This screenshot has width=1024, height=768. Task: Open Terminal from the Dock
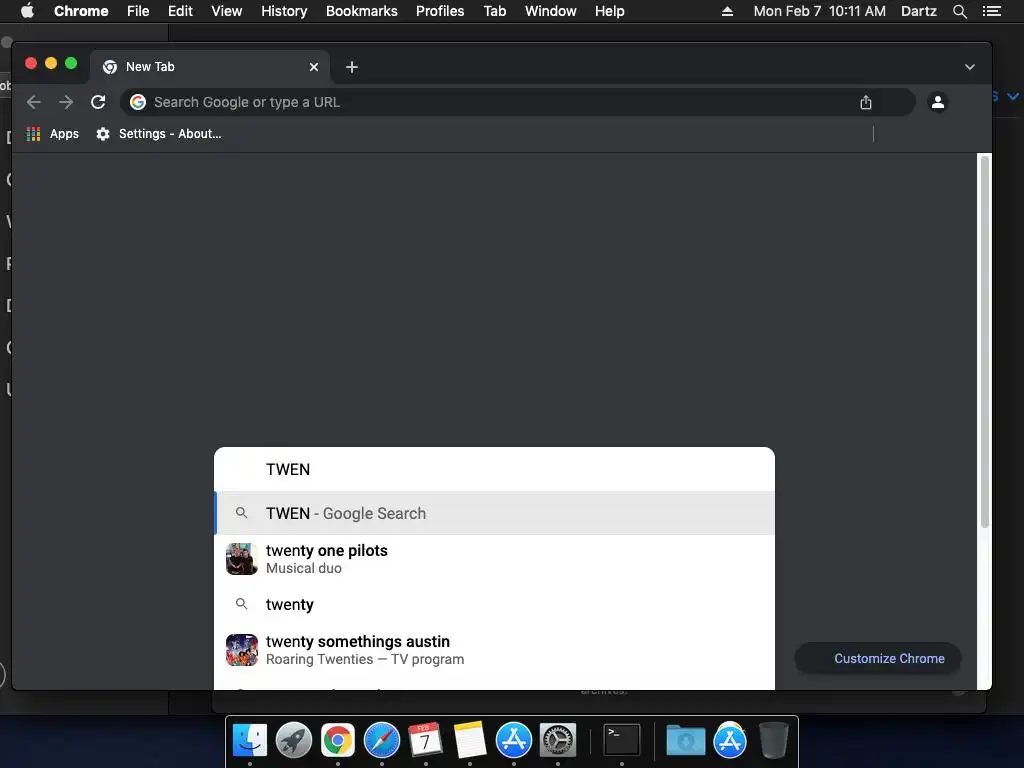click(621, 740)
